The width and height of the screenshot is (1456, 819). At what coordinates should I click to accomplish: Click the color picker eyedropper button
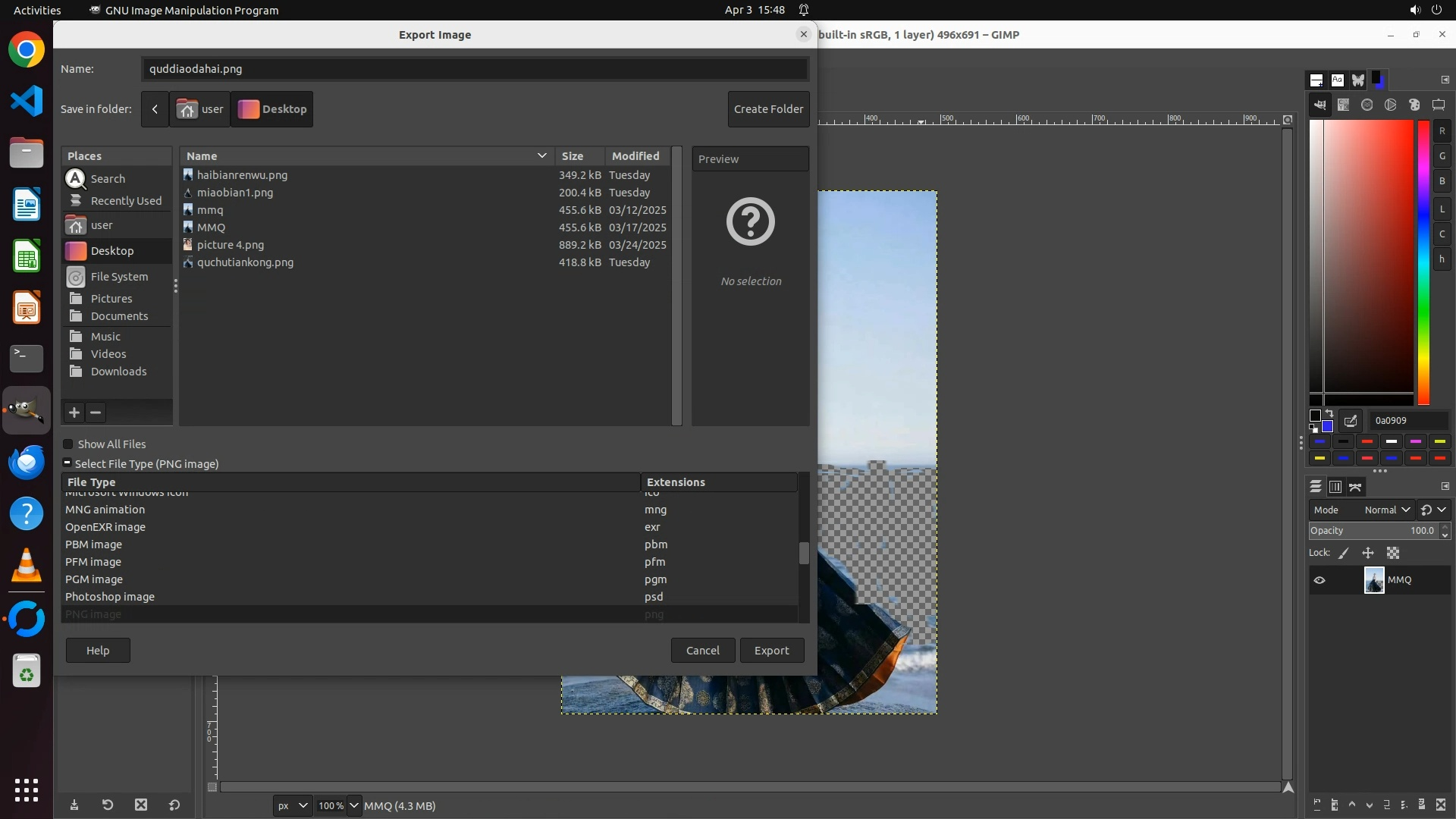click(1351, 421)
